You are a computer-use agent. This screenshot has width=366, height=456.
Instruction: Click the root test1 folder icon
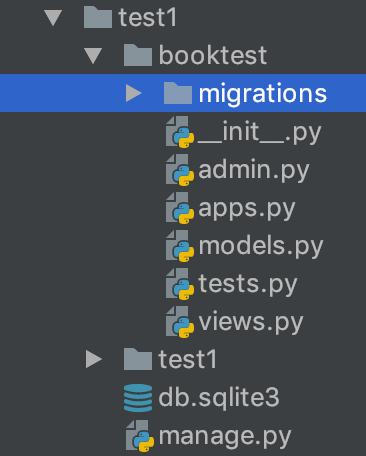click(x=98, y=18)
